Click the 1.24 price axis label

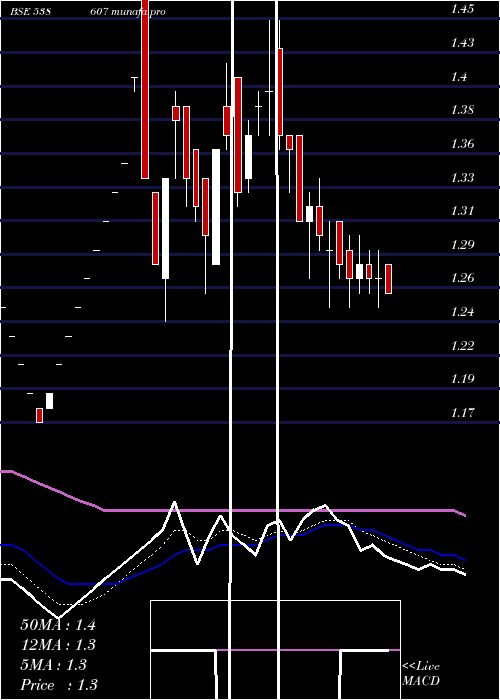[x=462, y=312]
